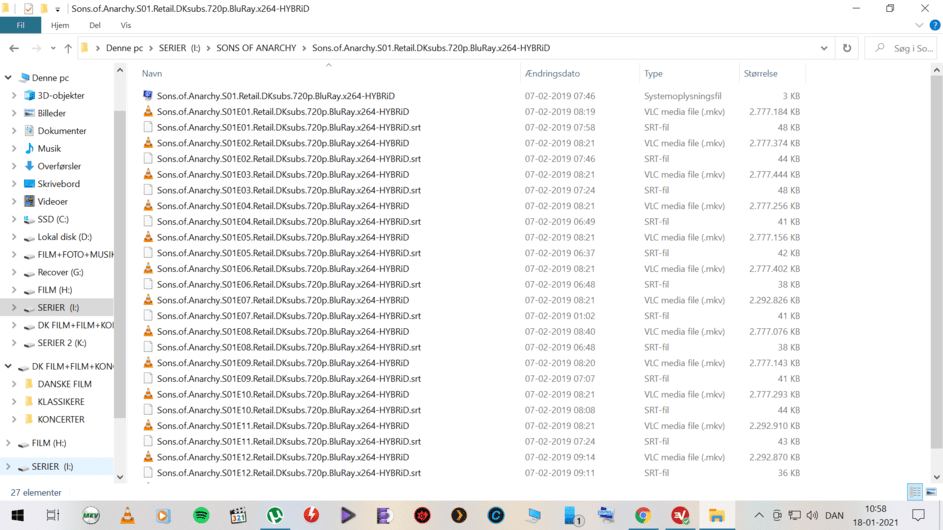This screenshot has width=943, height=530.
Task: Open the Fil ribbon tab
Action: pyautogui.click(x=20, y=25)
